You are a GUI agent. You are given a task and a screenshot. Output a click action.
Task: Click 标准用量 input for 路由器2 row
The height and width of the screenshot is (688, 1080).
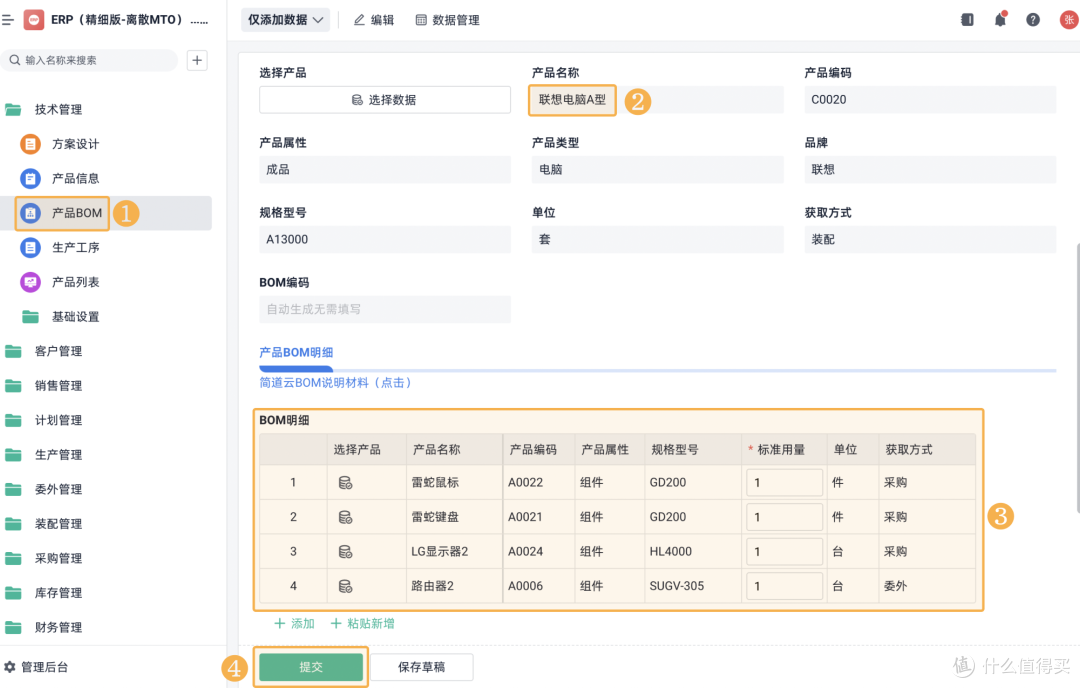pos(785,586)
